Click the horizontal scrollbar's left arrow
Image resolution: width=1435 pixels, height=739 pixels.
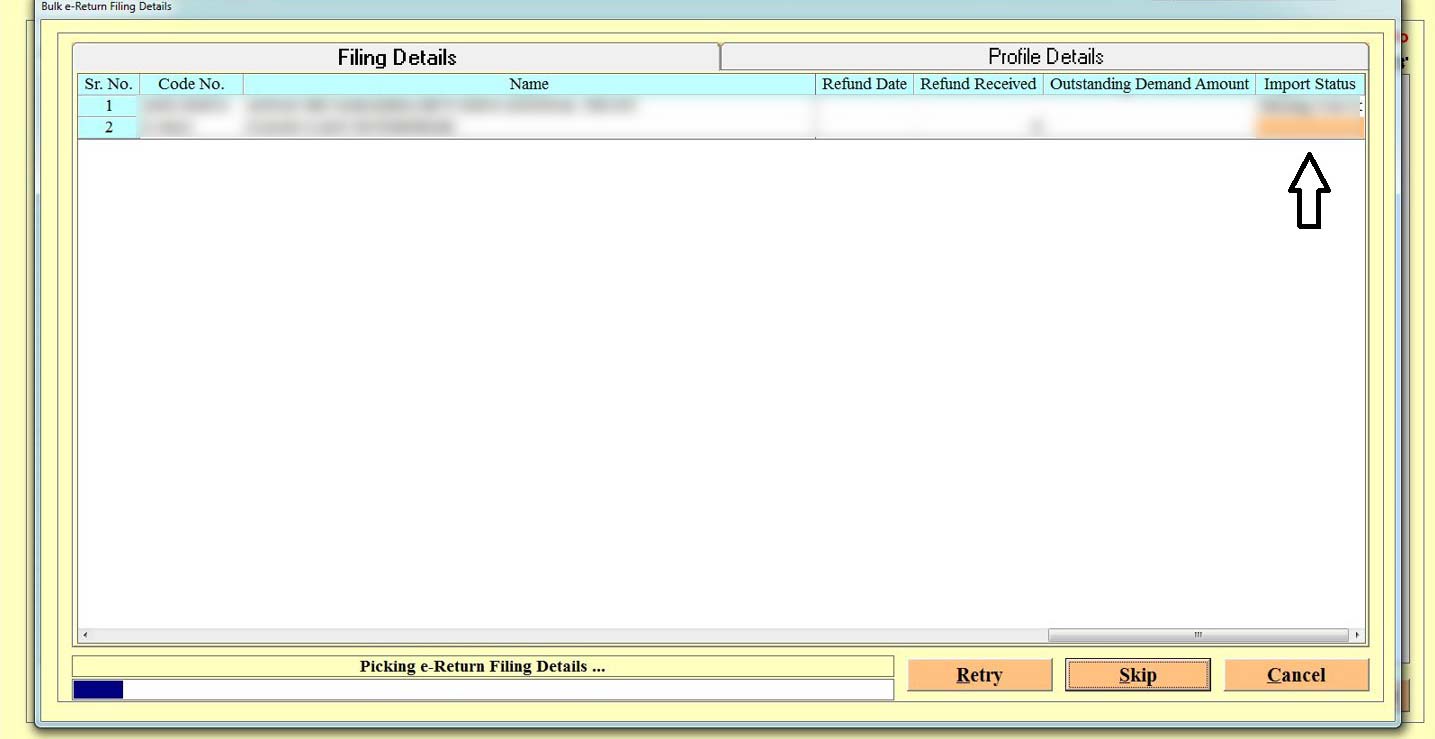click(x=84, y=635)
